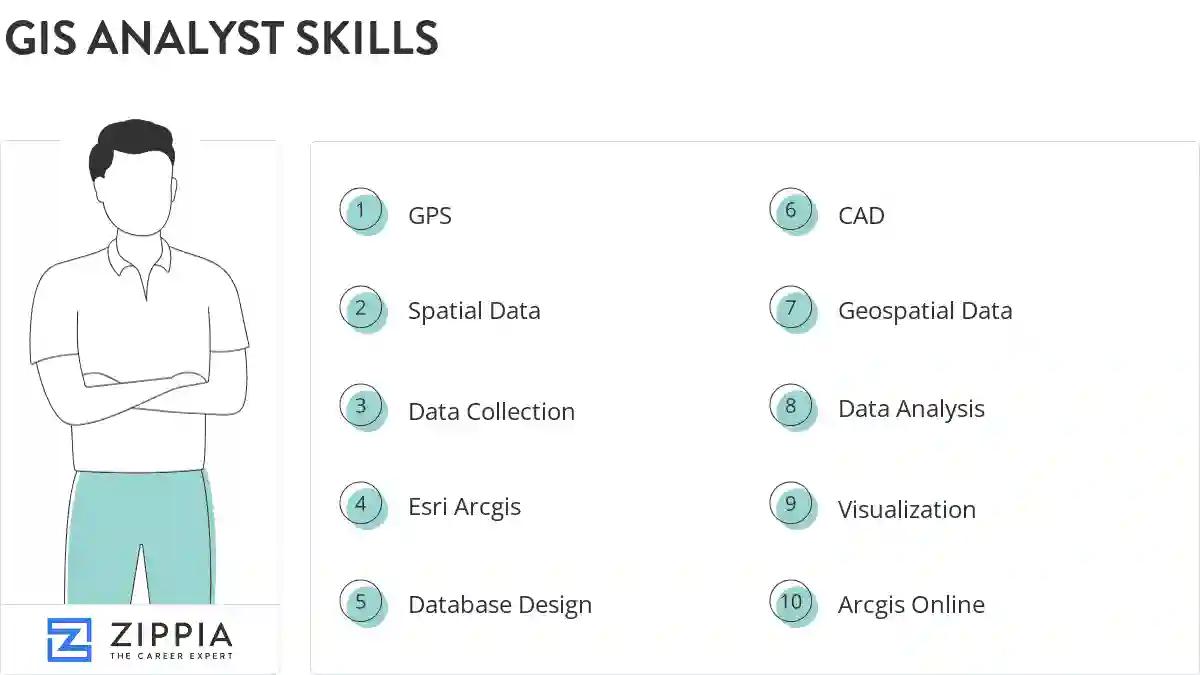Viewport: 1200px width, 675px height.
Task: Click the number 2 circle badge
Action: (361, 309)
